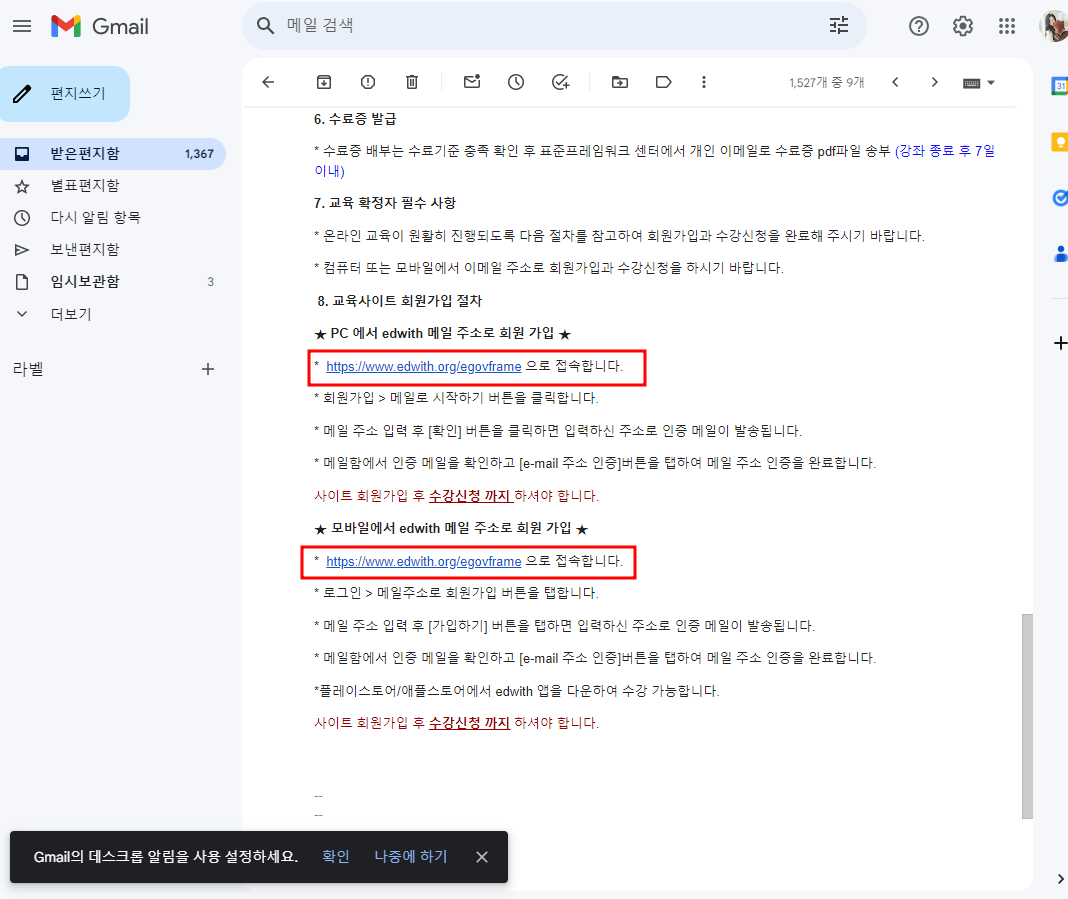Open Google apps grid icon
This screenshot has width=1068, height=899.
(x=1007, y=26)
